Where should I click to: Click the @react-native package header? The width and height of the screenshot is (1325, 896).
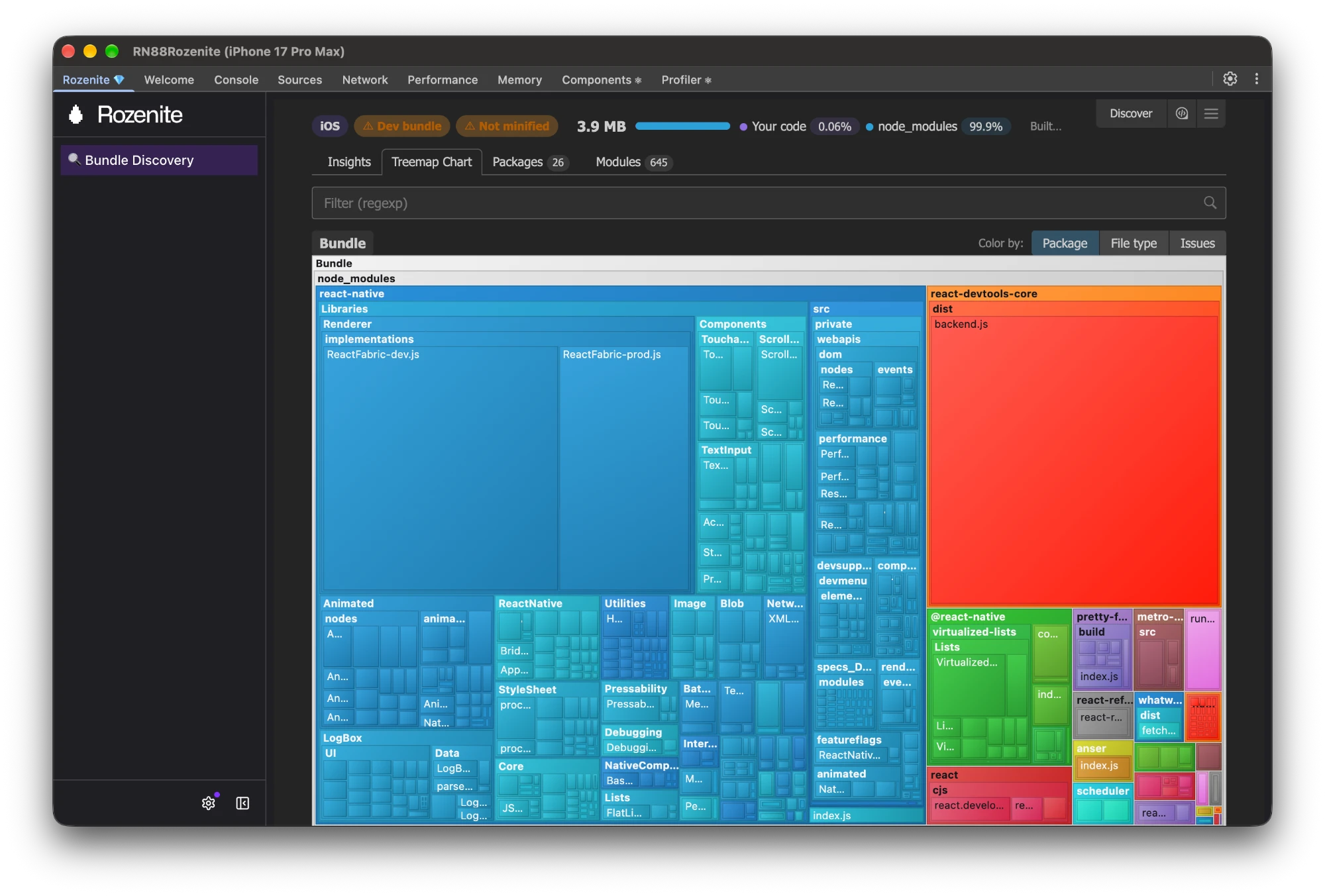(999, 617)
